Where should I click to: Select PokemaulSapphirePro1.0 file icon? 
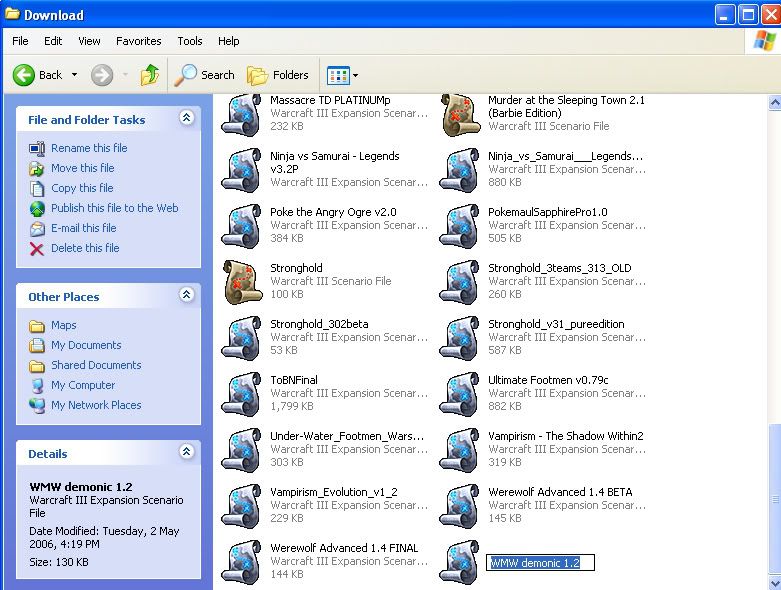[459, 226]
